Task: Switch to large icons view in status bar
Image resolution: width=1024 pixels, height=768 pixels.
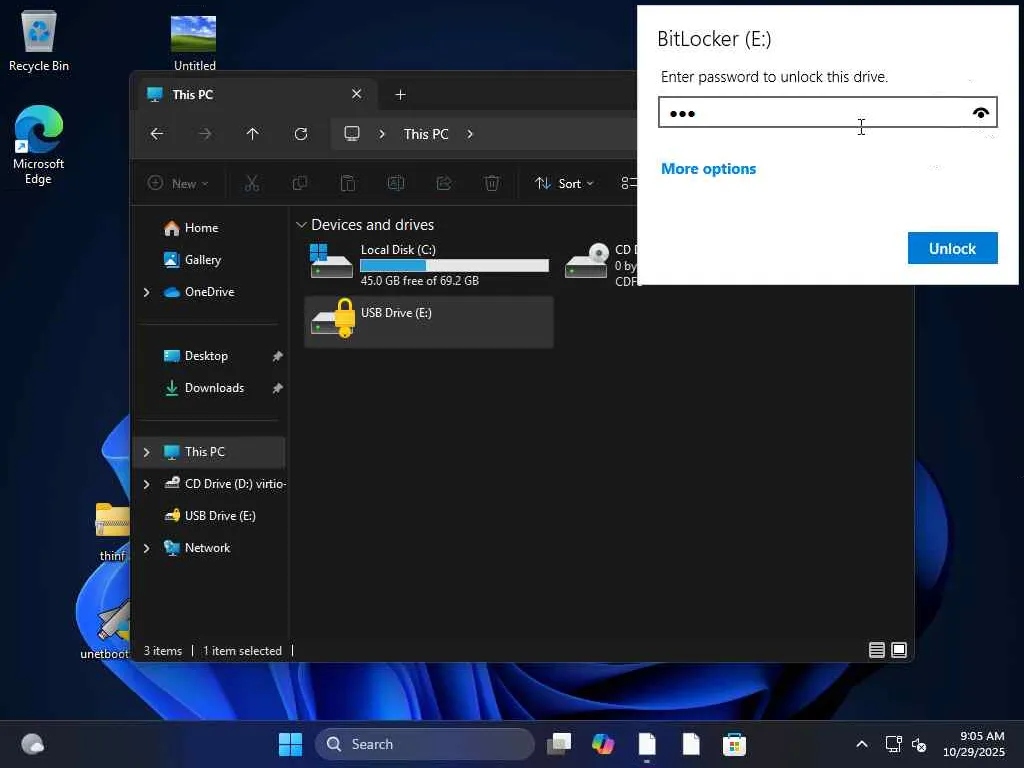Action: pyautogui.click(x=899, y=650)
